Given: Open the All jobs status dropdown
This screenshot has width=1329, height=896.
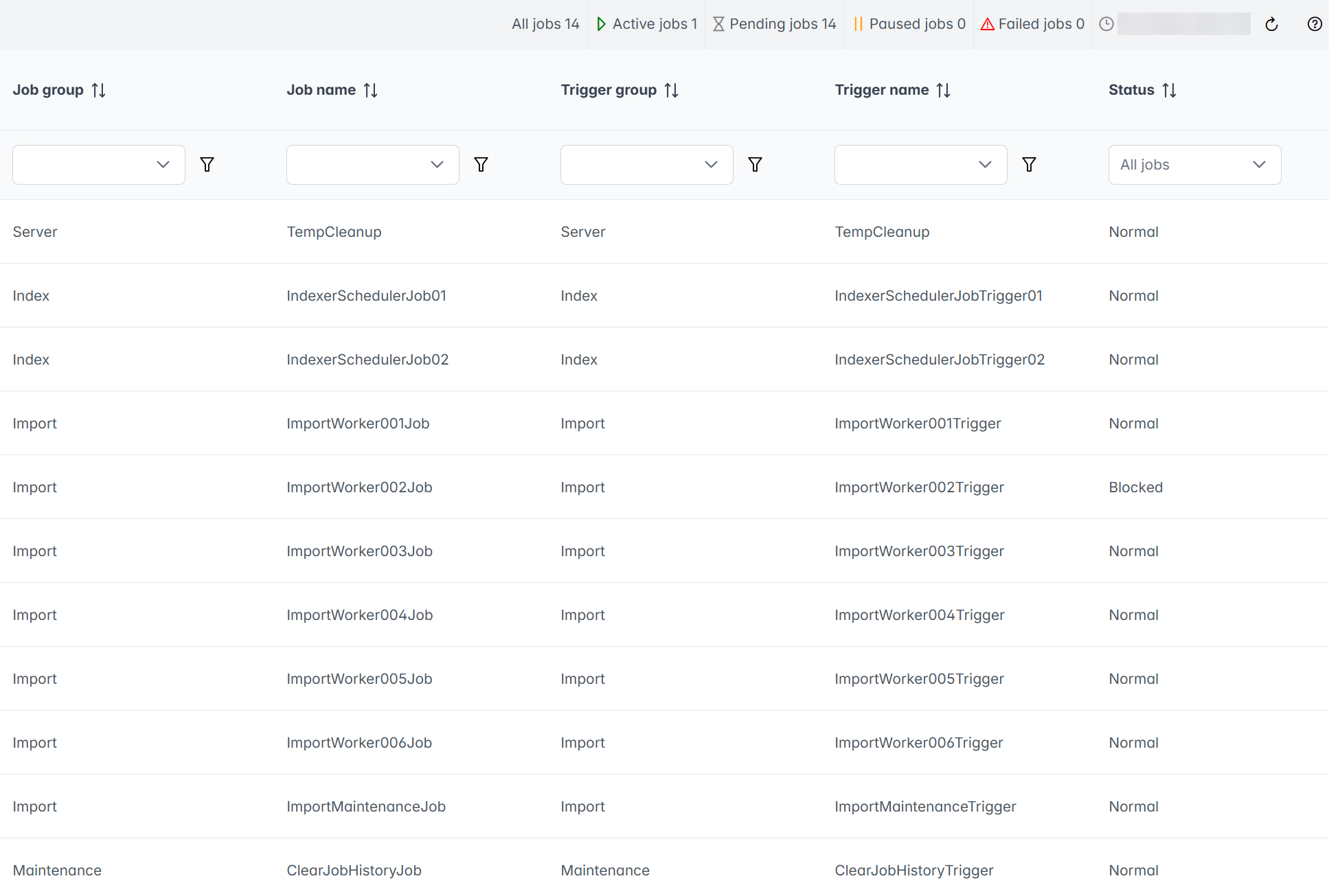Looking at the screenshot, I should click(x=1194, y=165).
